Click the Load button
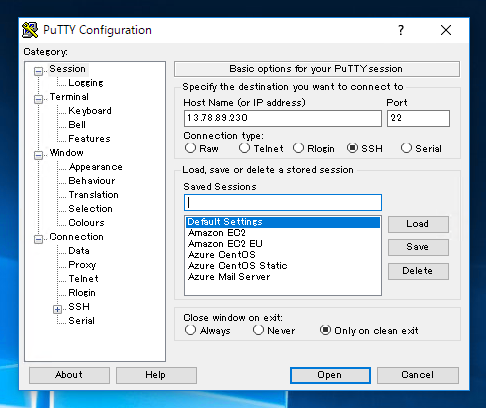 coord(418,224)
